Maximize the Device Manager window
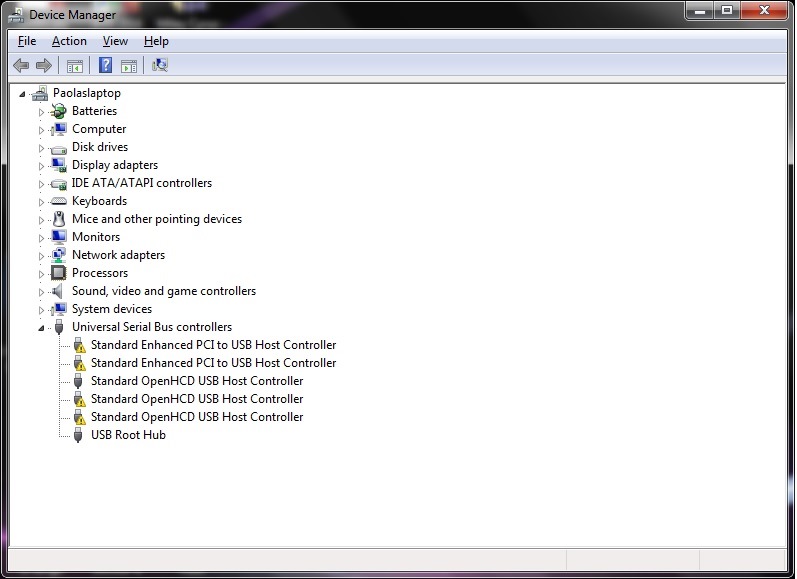 pyautogui.click(x=727, y=10)
